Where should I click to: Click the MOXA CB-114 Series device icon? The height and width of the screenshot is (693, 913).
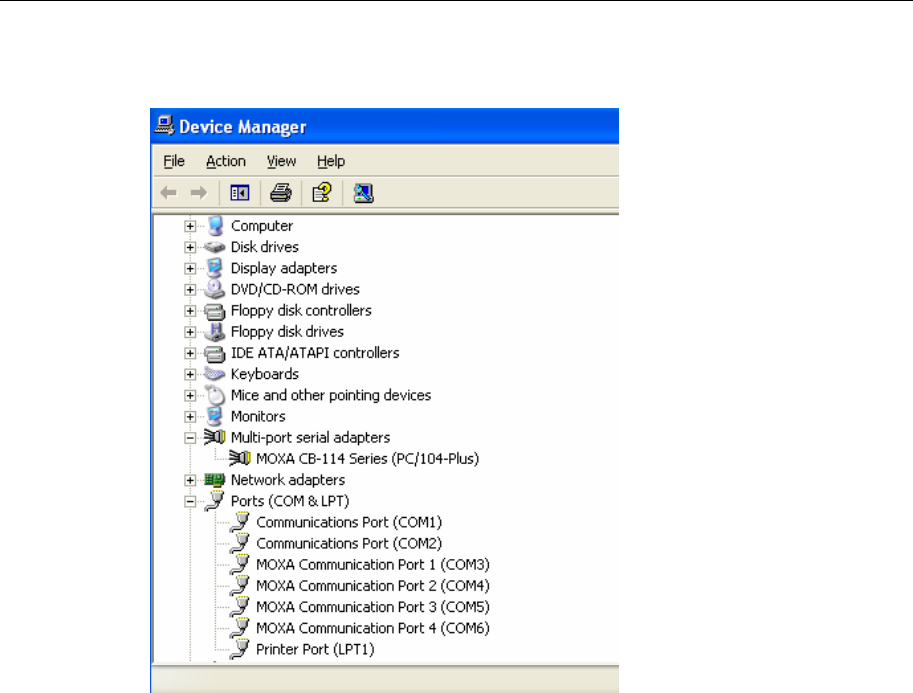[240, 459]
